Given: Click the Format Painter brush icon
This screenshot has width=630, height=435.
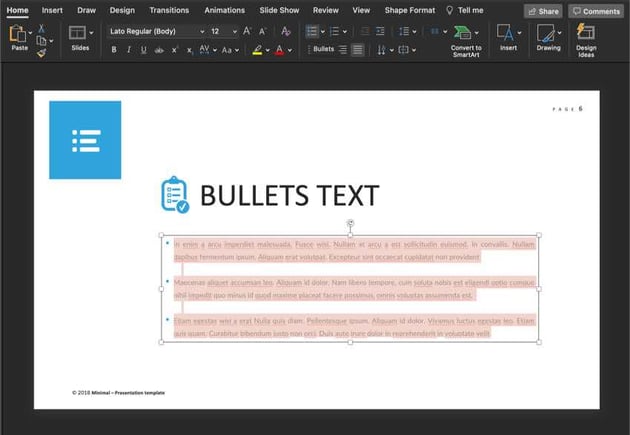Looking at the screenshot, I should click(x=42, y=54).
